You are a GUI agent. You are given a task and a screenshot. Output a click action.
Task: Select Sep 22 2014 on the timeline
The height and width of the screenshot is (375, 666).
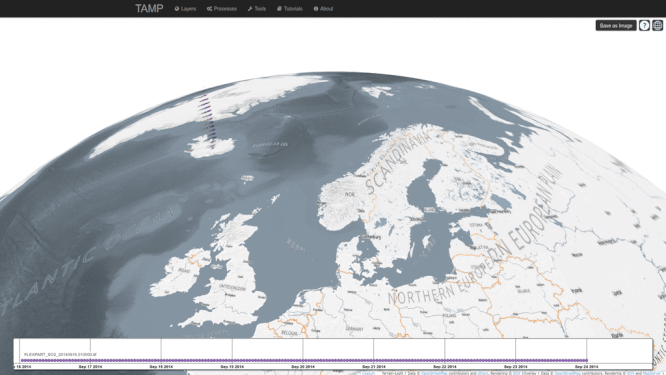[x=445, y=366]
